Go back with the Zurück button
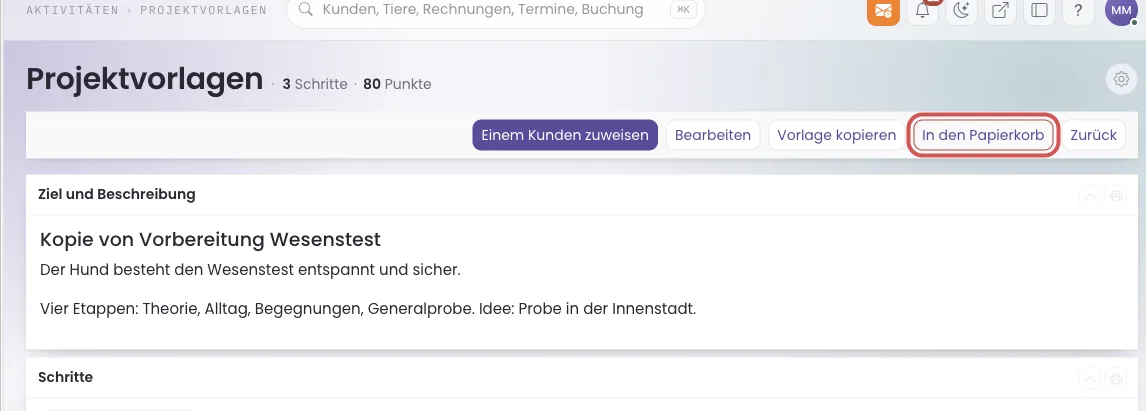The image size is (1146, 411). coord(1093,135)
